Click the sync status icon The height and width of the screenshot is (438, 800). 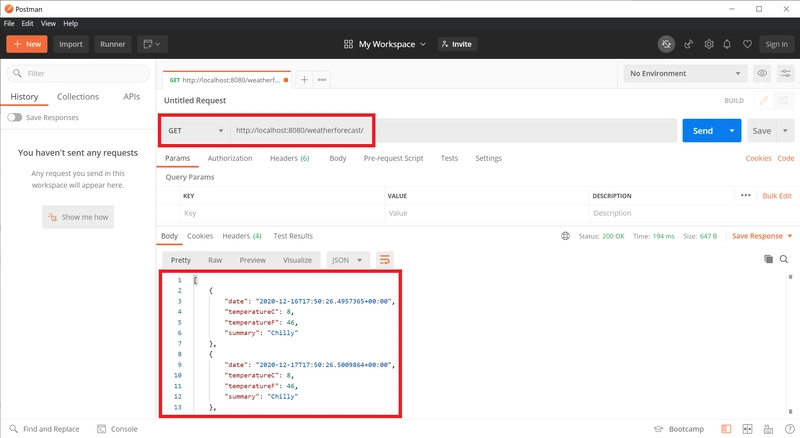[666, 44]
